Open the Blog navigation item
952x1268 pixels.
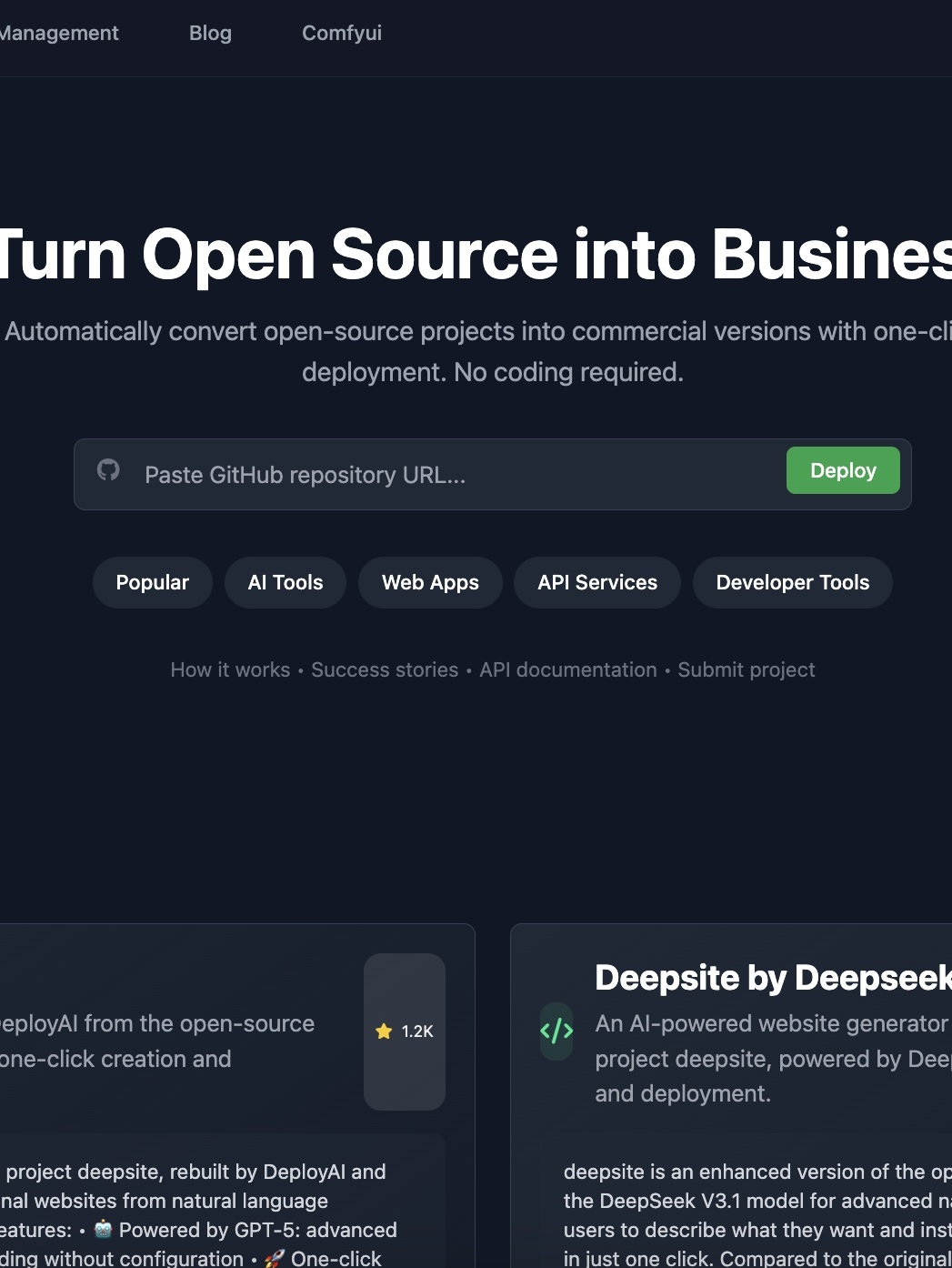pos(210,34)
